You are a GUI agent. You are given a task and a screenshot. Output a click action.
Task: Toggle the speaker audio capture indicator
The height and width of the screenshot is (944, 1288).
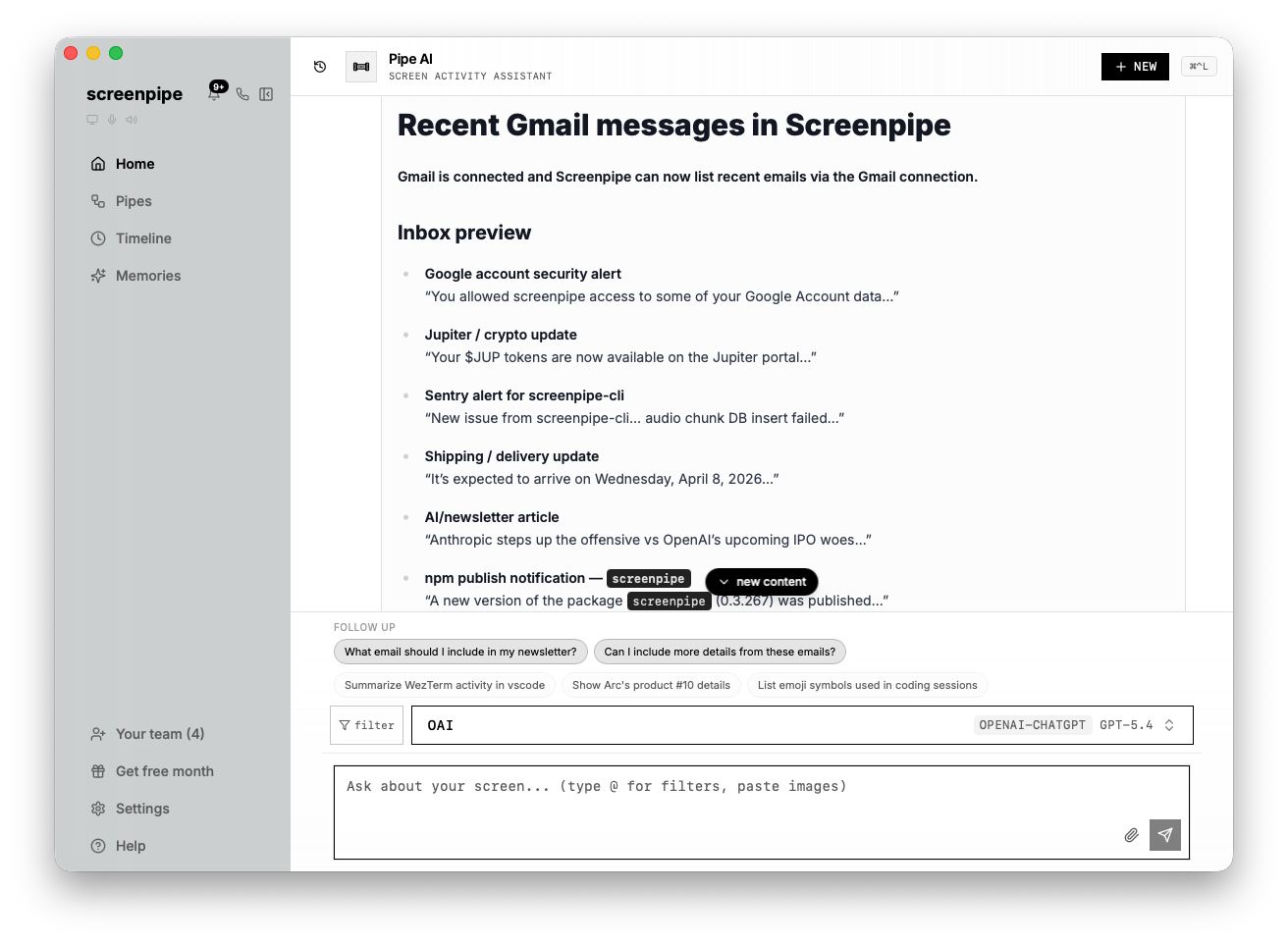(132, 120)
